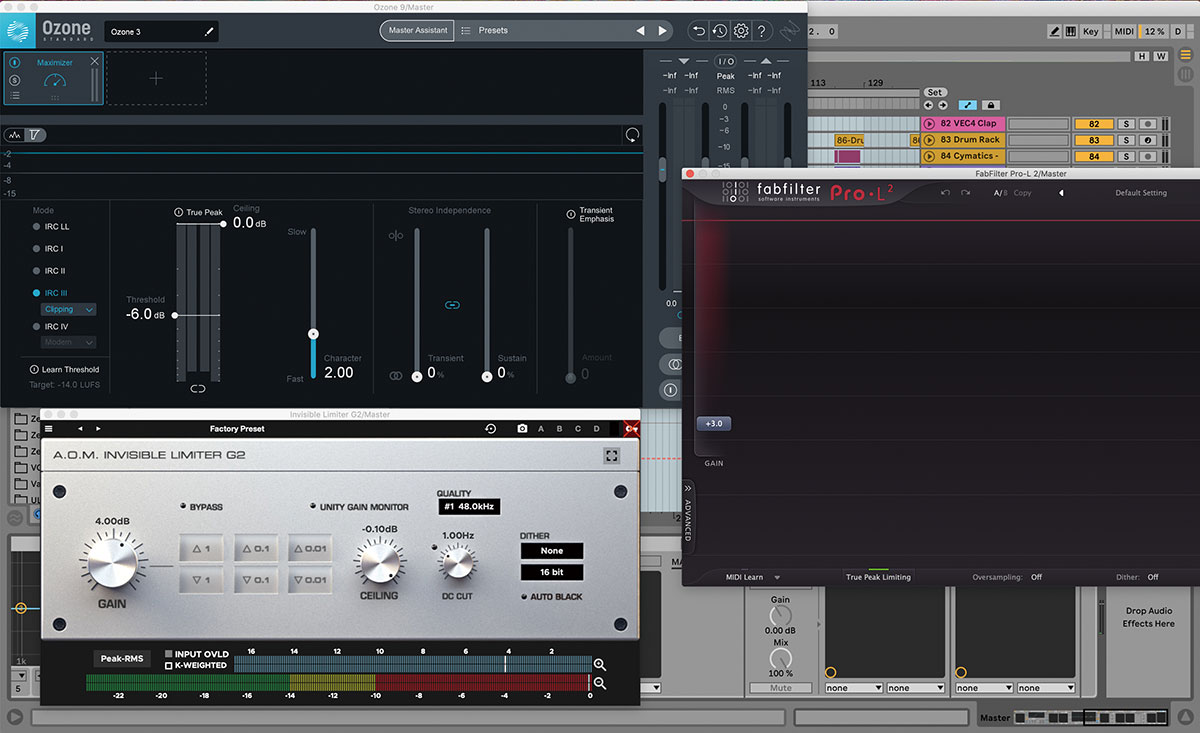This screenshot has width=1200, height=733.
Task: Switch to the Ozone gain reduction trace view
Action: pyautogui.click(x=34, y=135)
